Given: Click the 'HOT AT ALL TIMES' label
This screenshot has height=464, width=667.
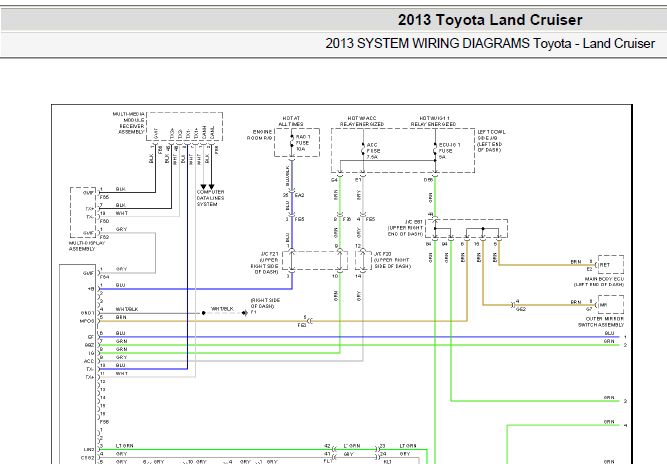Looking at the screenshot, I should [291, 121].
